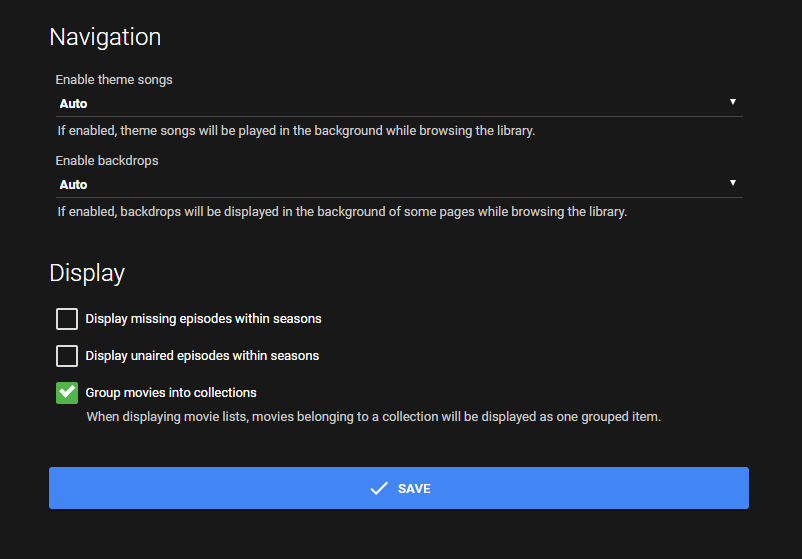
Task: Click the Navigation section heading
Action: [105, 37]
